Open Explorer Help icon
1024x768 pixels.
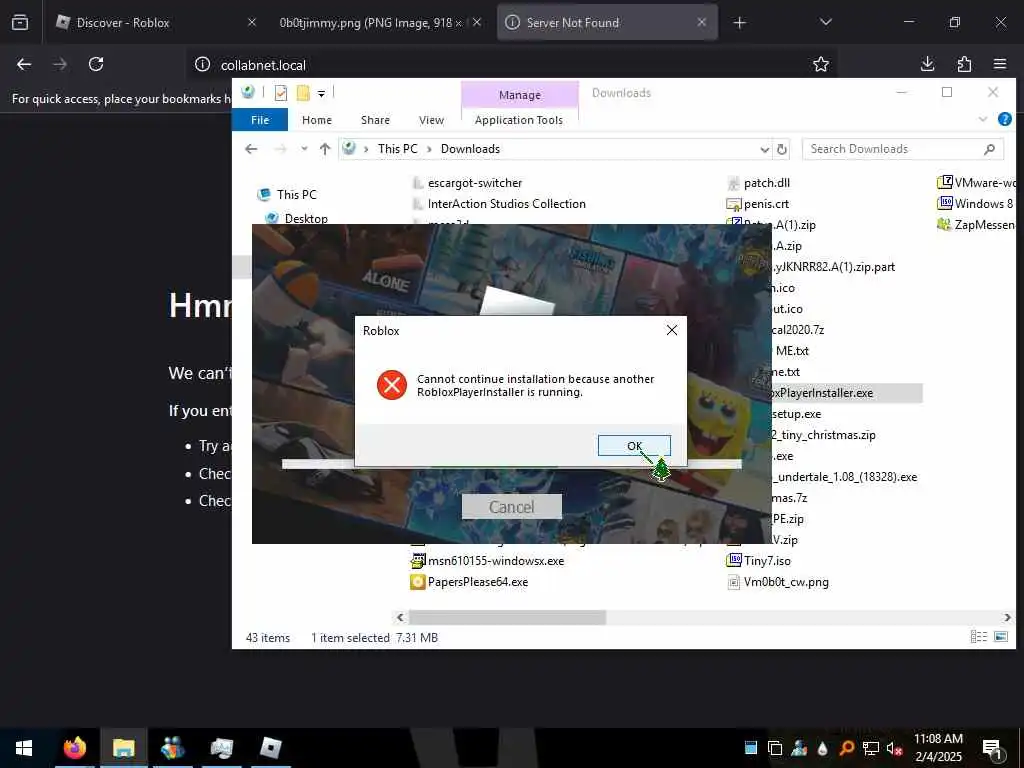click(1005, 119)
